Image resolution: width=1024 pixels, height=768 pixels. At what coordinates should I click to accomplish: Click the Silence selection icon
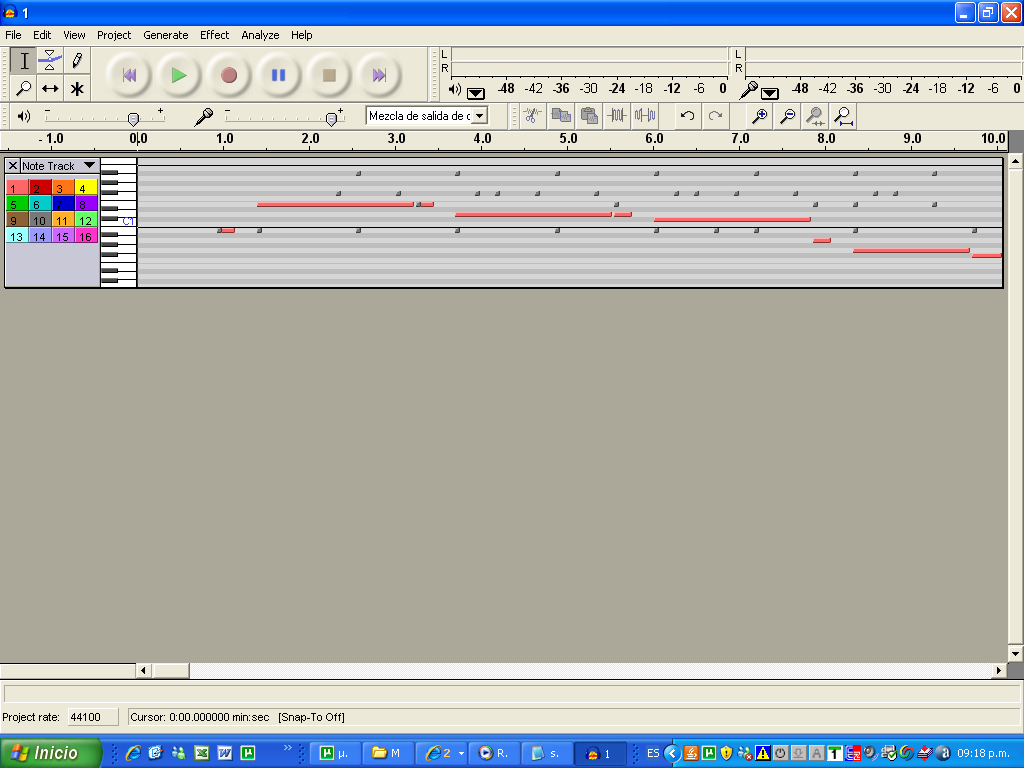pyautogui.click(x=645, y=116)
